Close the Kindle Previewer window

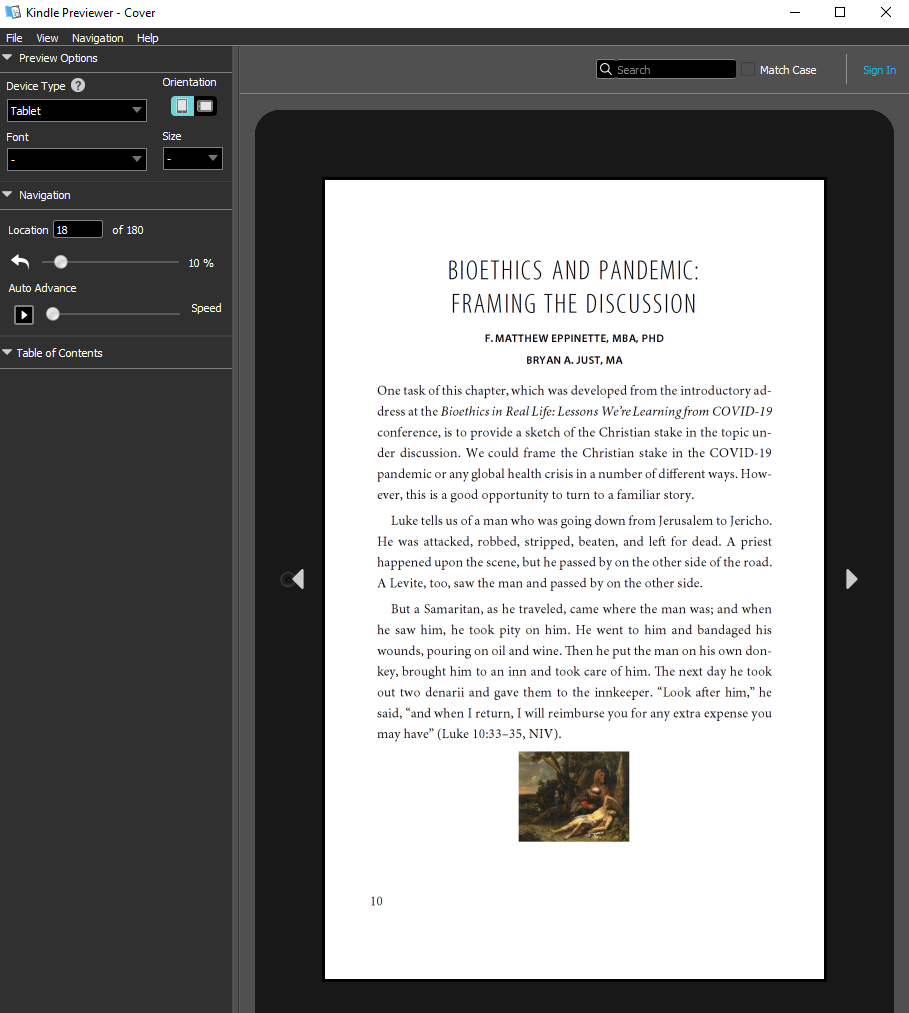point(886,12)
